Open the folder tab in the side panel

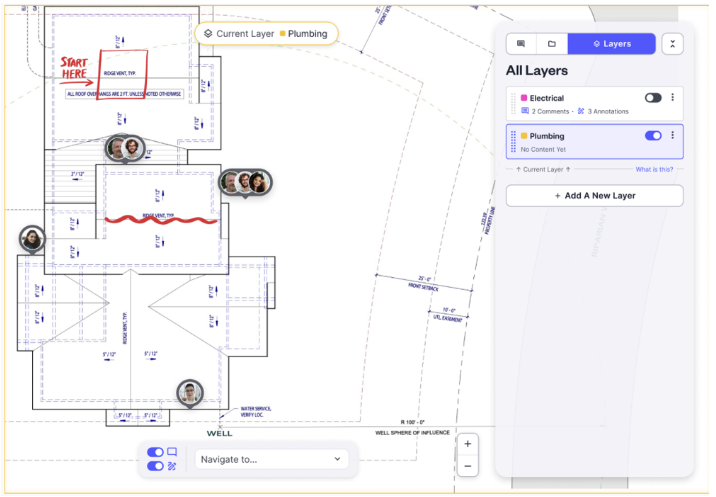click(x=551, y=44)
